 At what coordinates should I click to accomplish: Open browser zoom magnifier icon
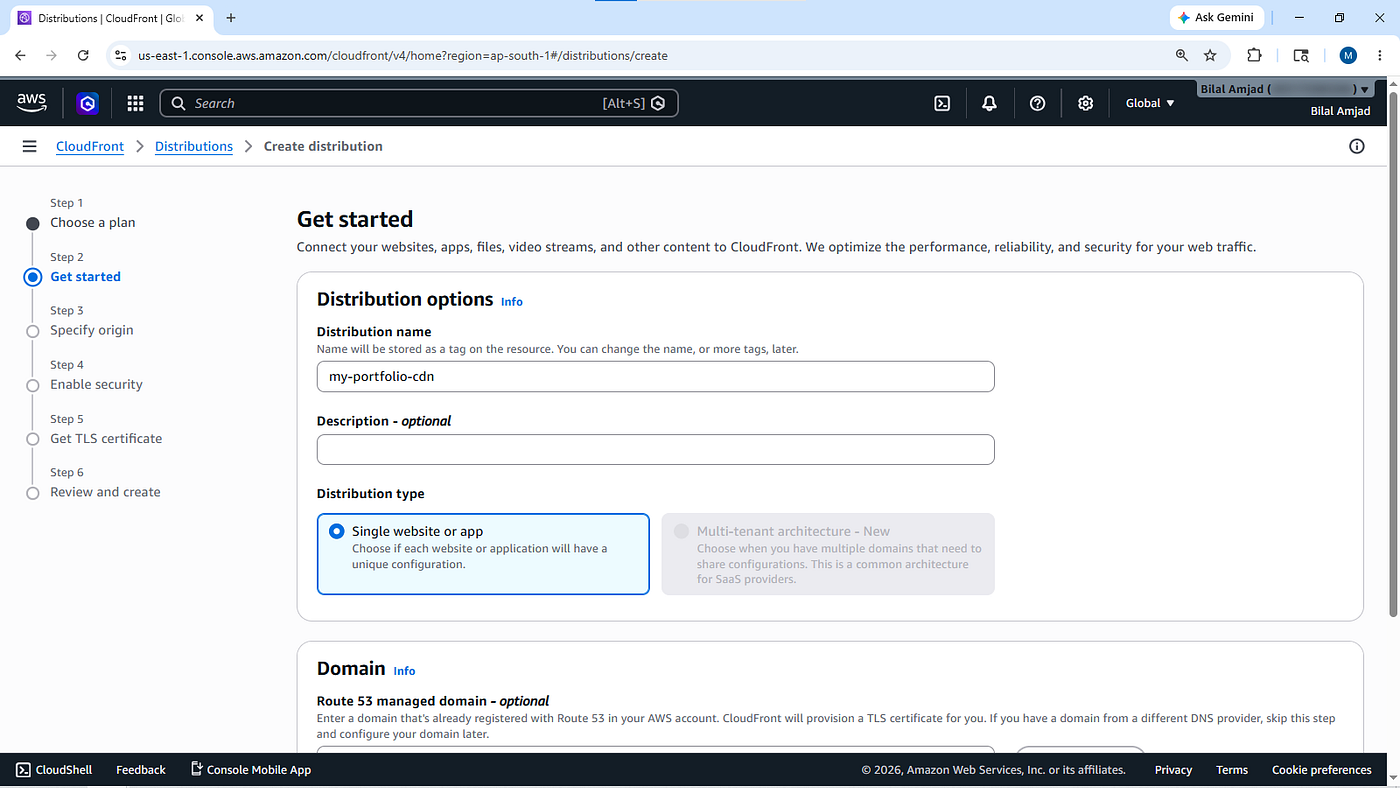tap(1182, 56)
